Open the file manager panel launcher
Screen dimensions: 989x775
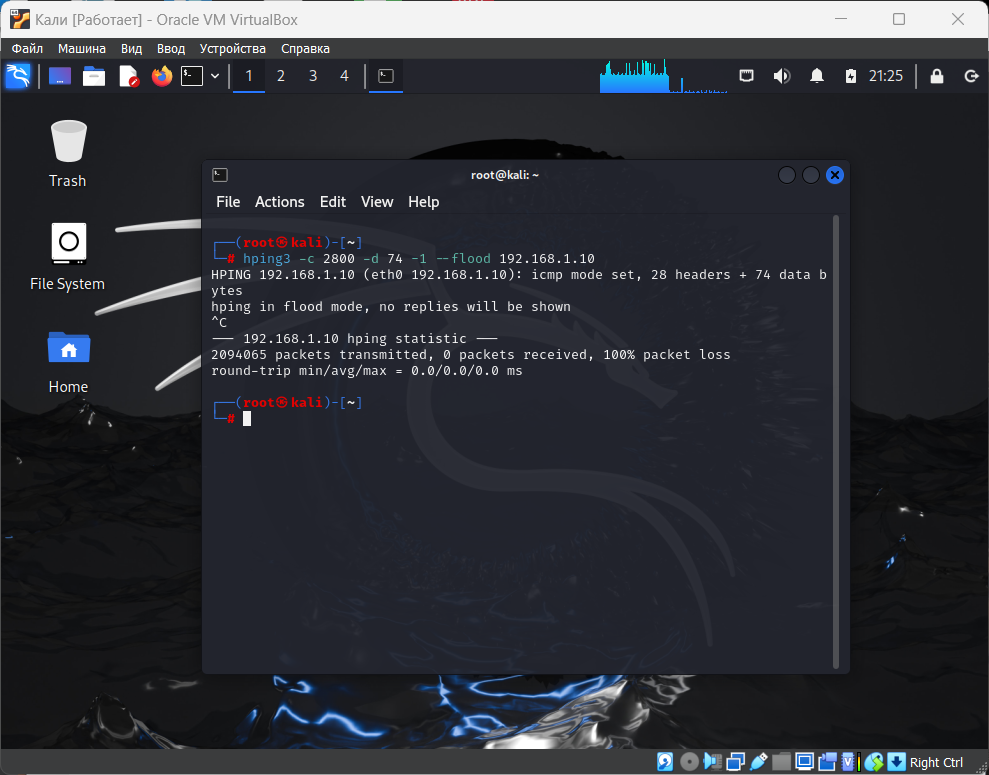[94, 76]
